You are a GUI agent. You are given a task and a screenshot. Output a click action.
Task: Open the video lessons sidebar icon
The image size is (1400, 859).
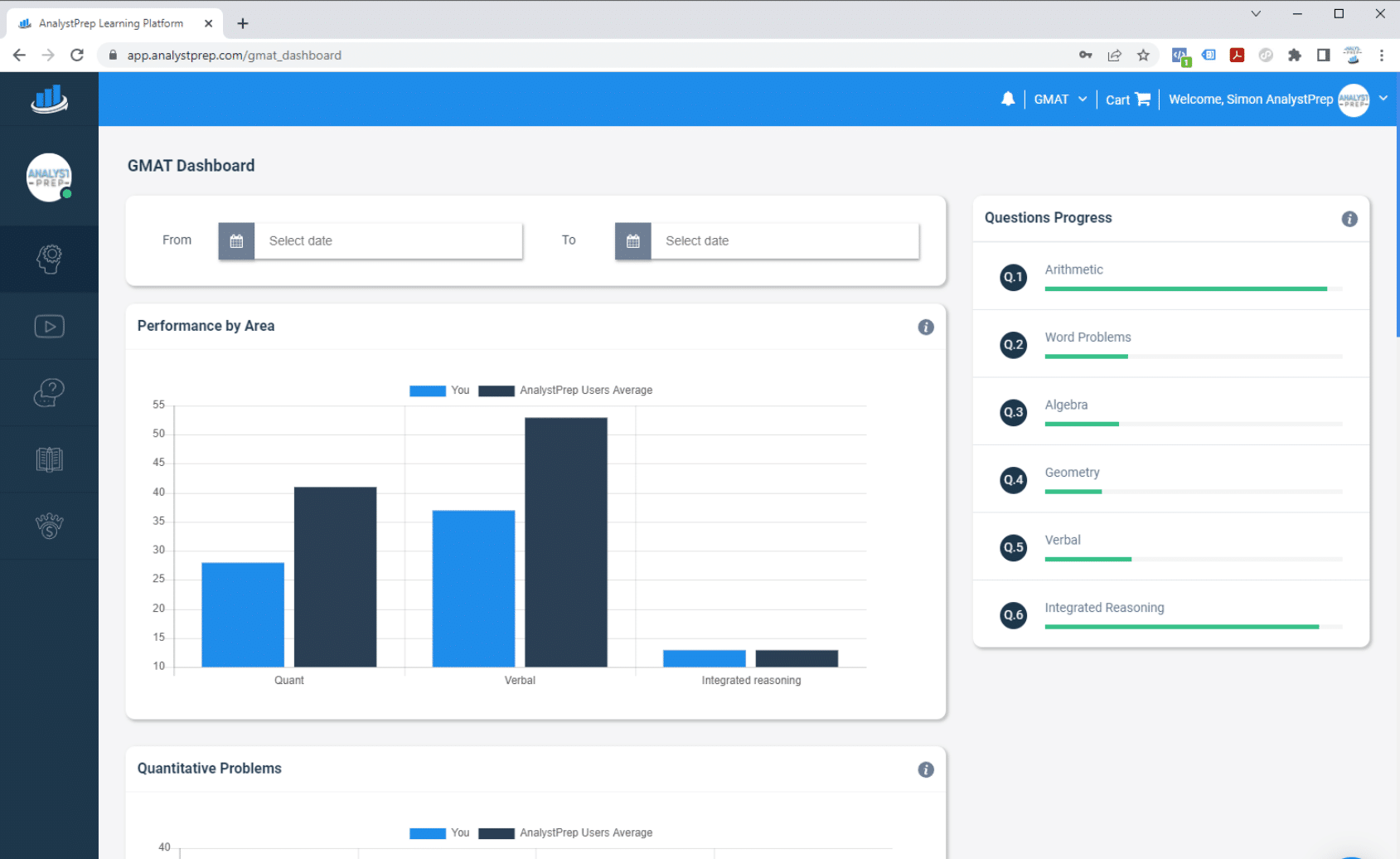click(x=49, y=327)
